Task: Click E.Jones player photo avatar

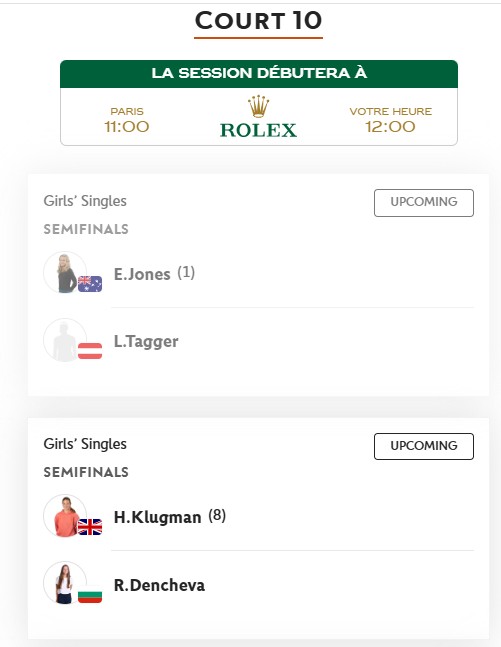Action: point(65,273)
